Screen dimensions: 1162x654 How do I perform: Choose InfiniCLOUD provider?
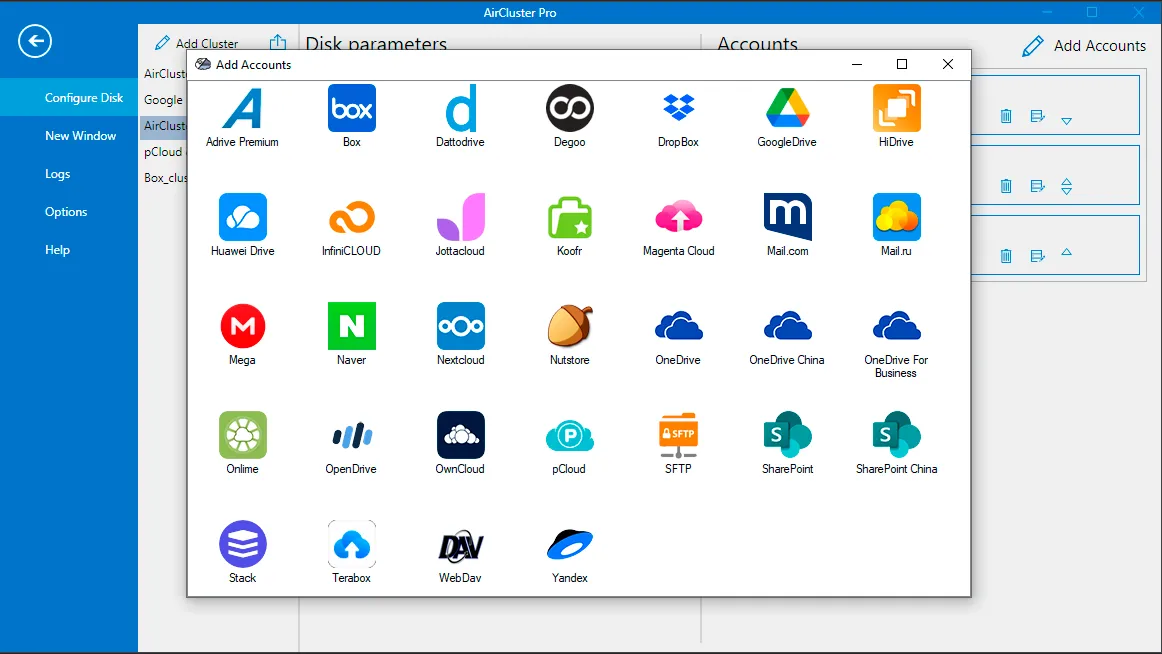tap(351, 218)
